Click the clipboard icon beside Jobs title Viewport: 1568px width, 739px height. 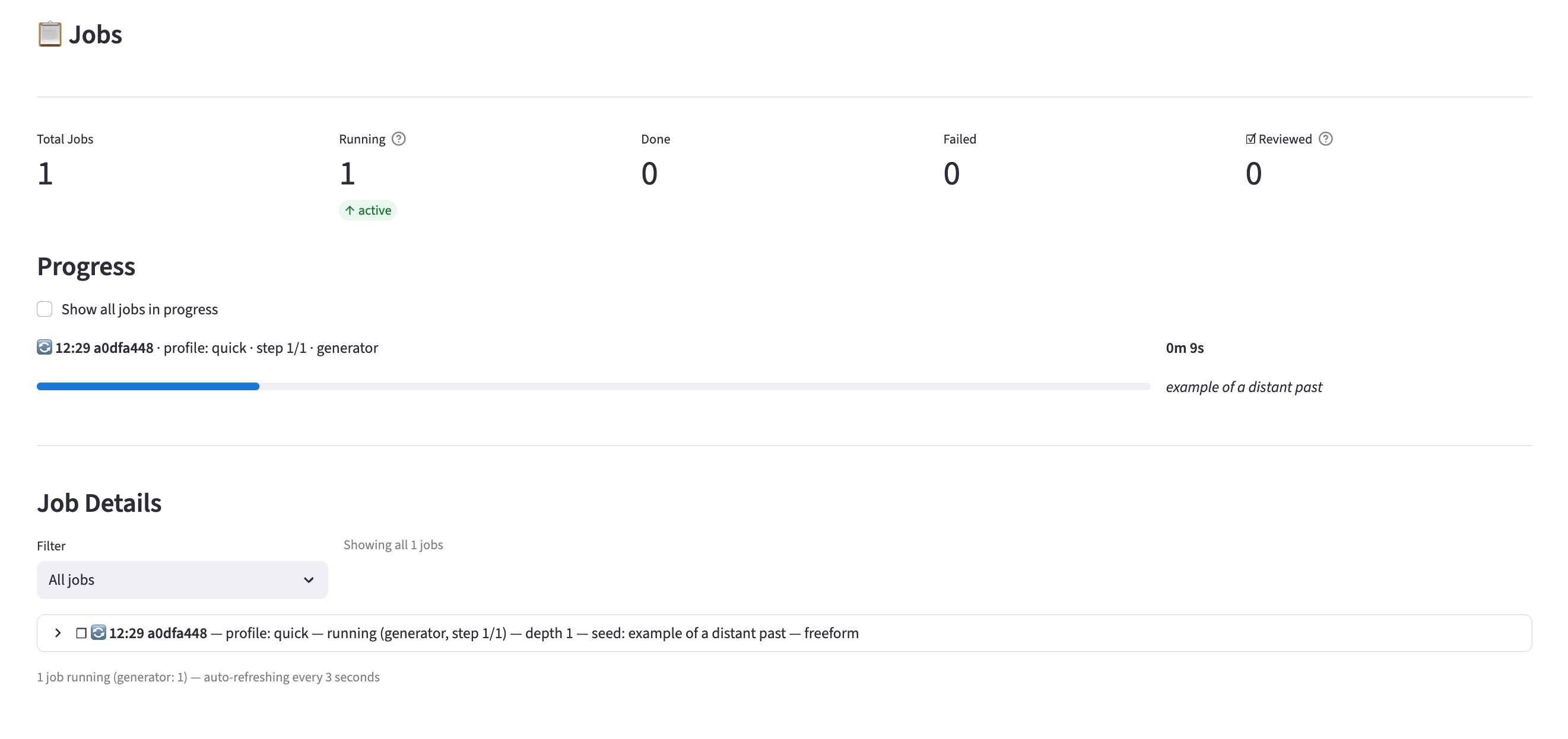(x=49, y=34)
